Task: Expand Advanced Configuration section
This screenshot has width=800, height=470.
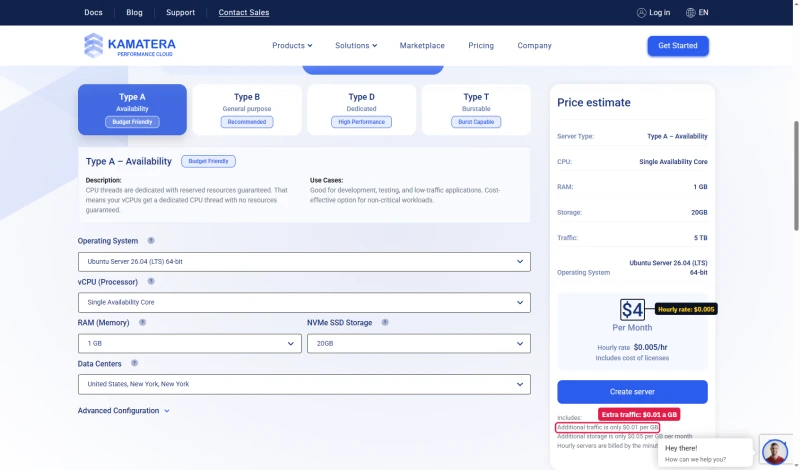Action: click(123, 411)
